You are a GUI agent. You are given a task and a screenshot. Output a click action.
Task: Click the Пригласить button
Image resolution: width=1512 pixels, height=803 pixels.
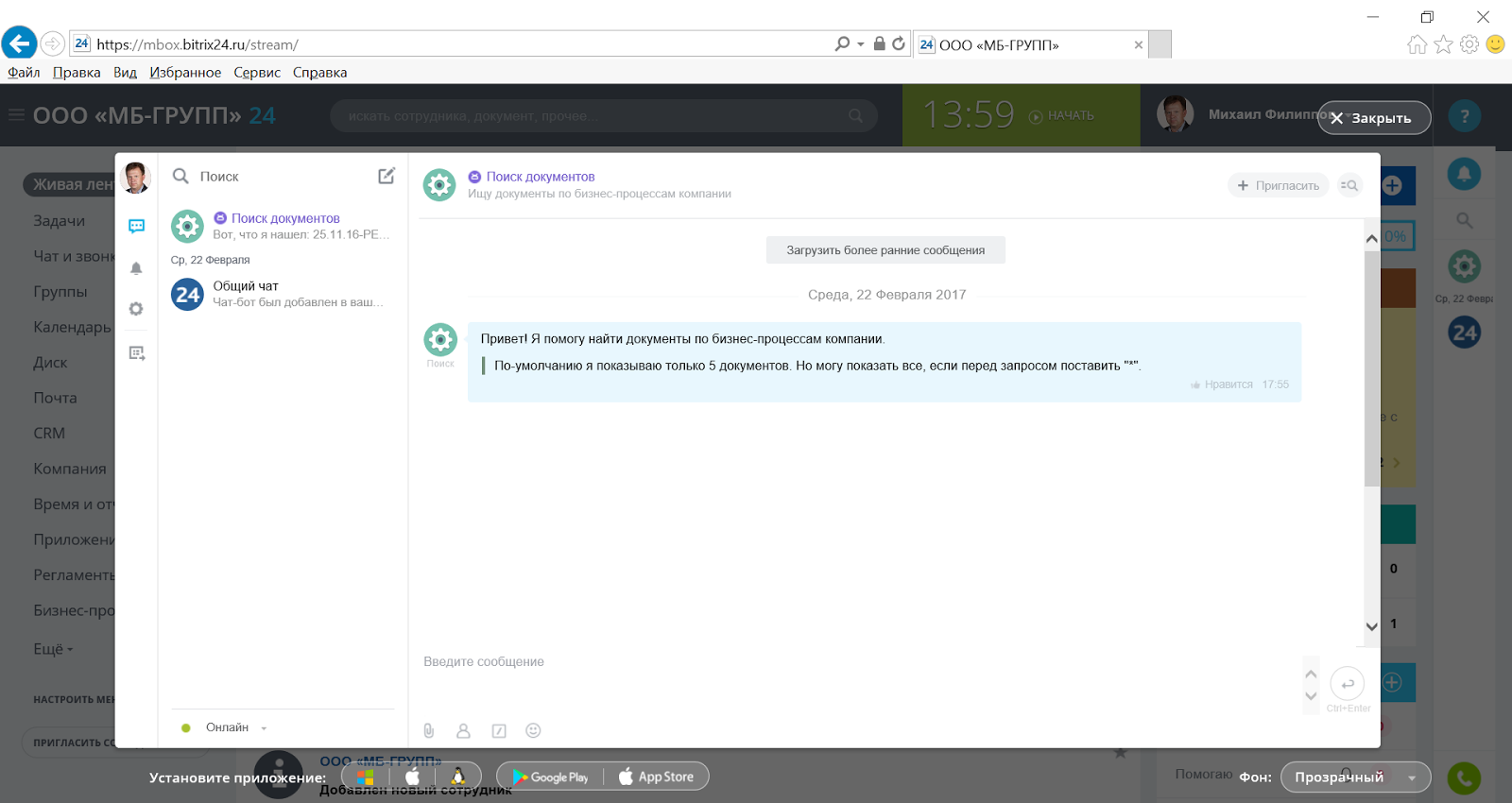click(x=1278, y=185)
